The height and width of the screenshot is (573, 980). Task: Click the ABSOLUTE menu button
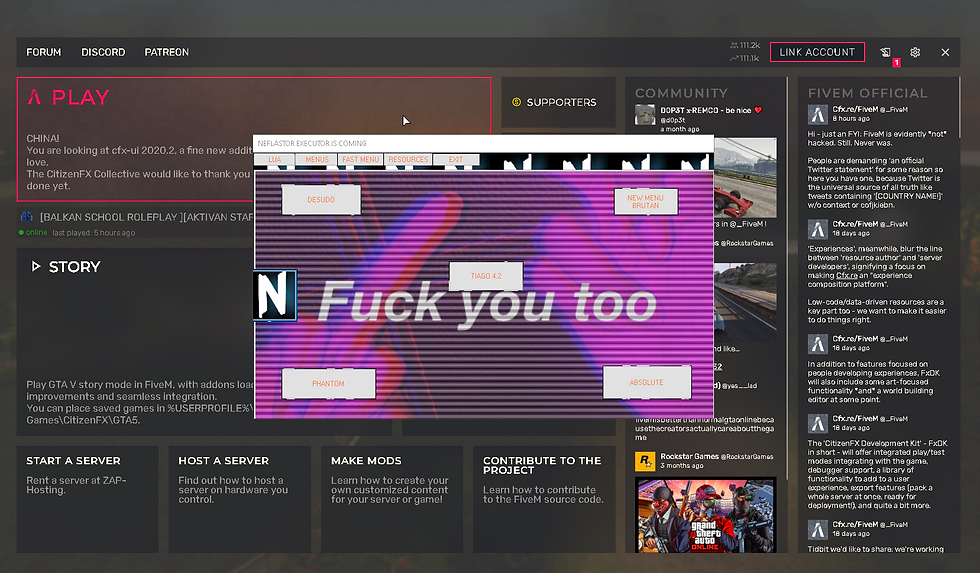(x=646, y=382)
